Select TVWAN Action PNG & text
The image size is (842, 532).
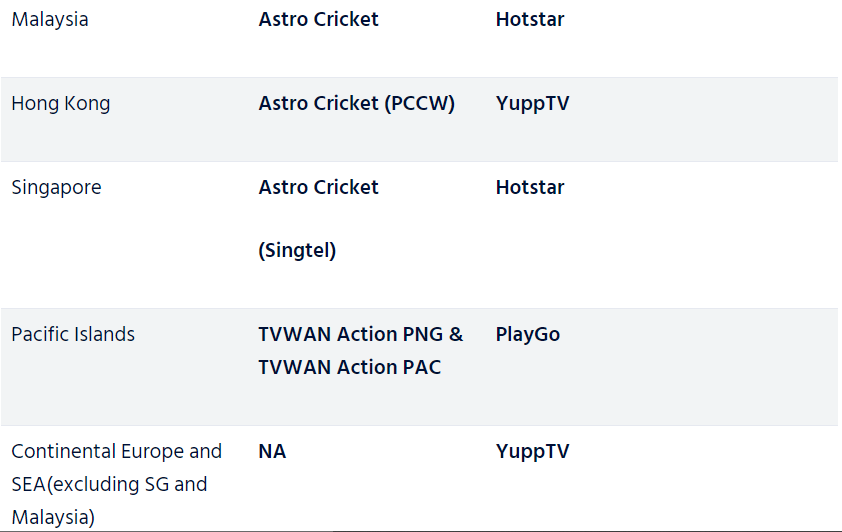click(x=360, y=334)
